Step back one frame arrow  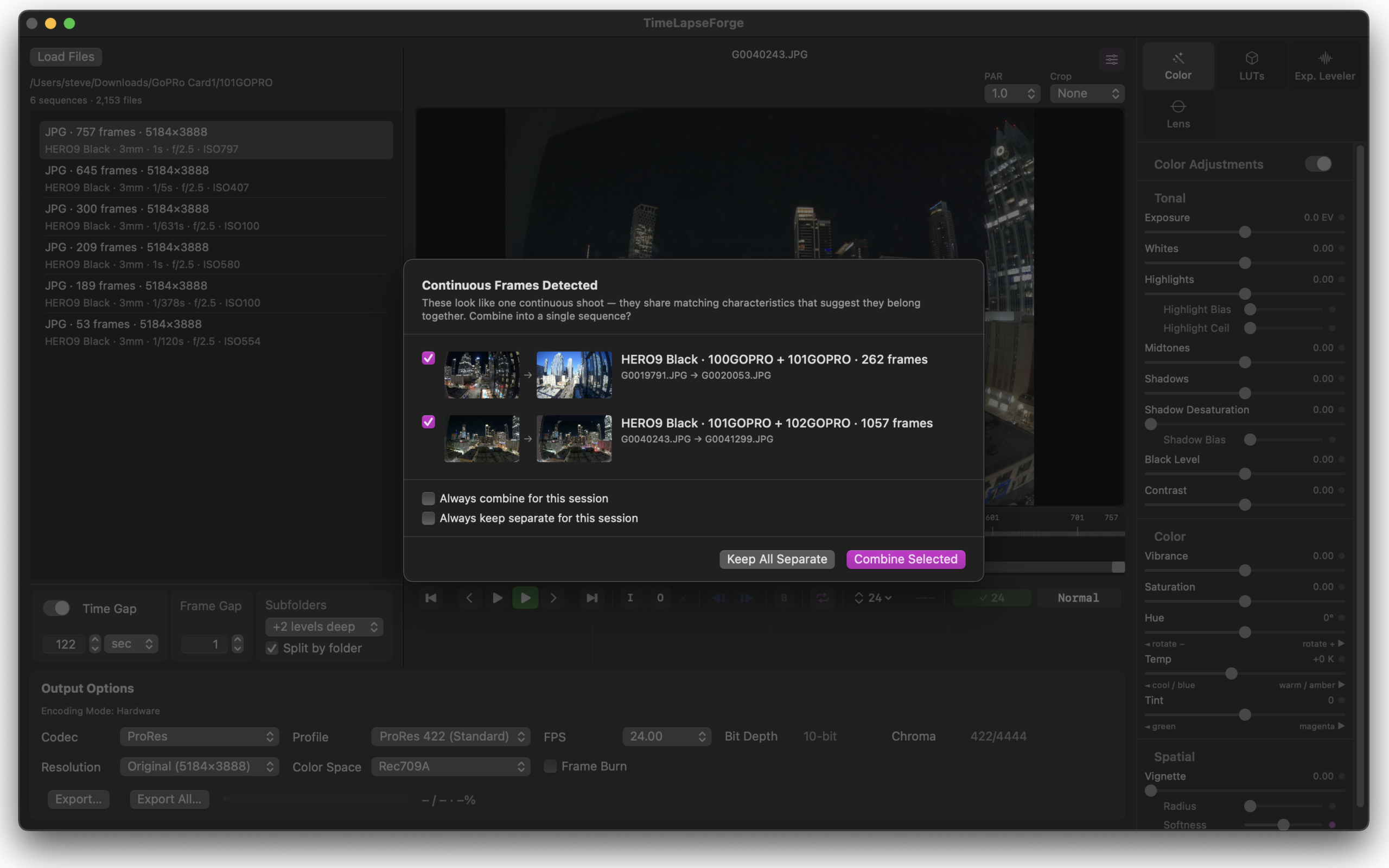469,598
